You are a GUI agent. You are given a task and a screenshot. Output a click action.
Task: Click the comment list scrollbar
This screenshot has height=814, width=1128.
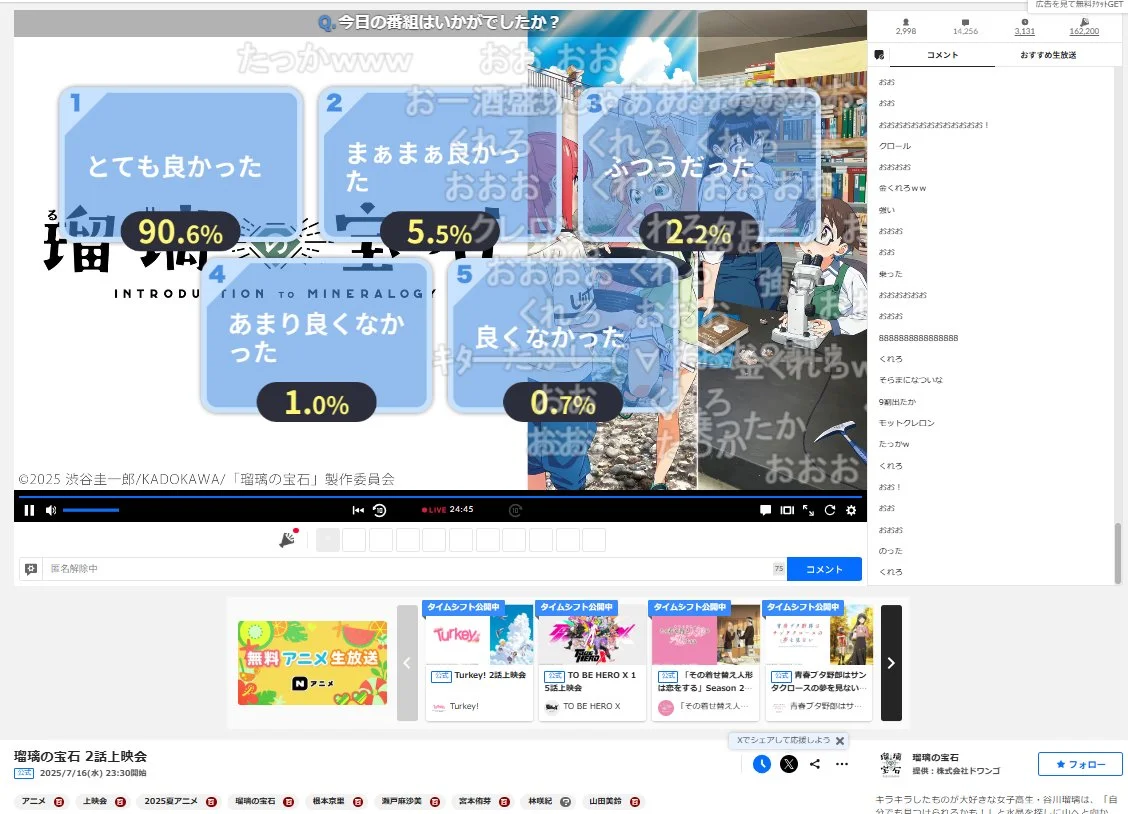[x=1117, y=553]
